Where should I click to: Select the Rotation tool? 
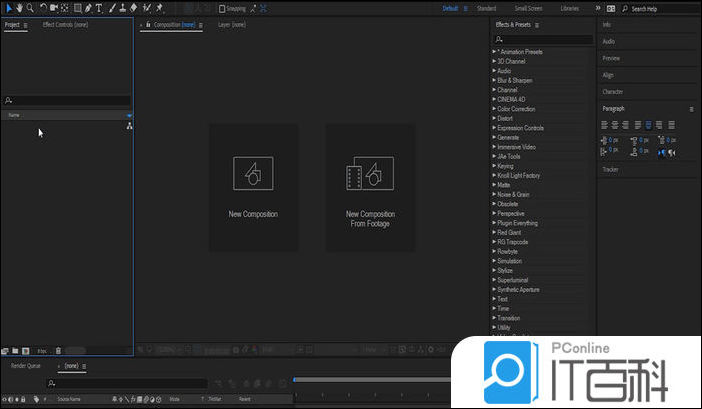(x=43, y=8)
